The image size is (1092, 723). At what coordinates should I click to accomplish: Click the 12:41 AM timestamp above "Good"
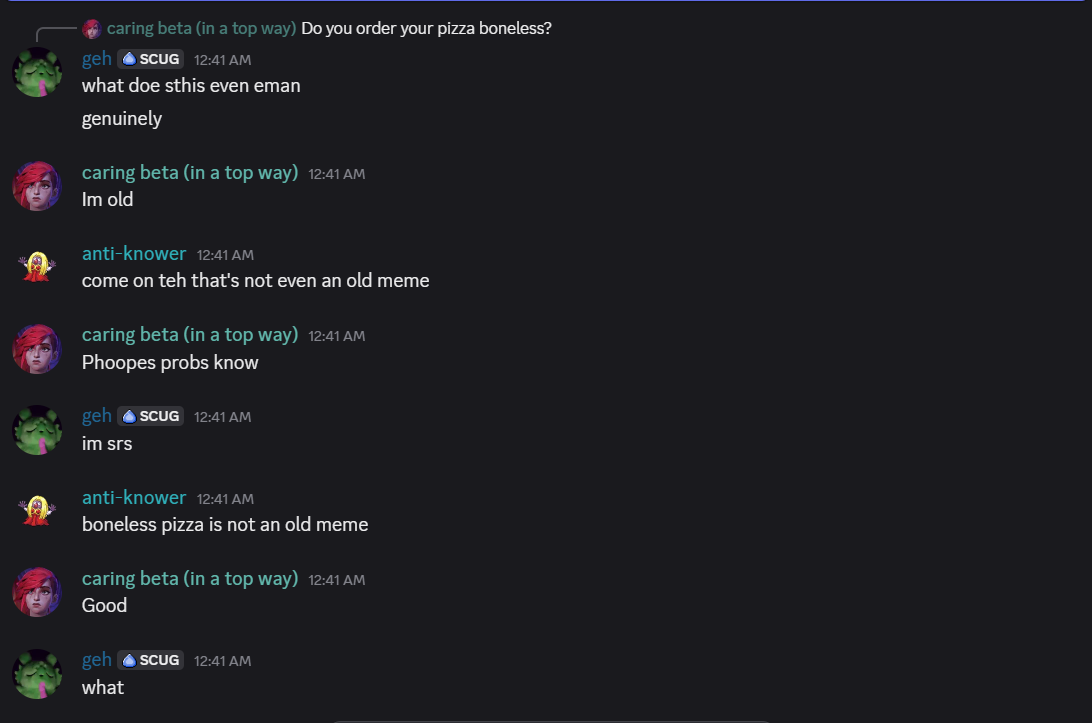tap(336, 580)
